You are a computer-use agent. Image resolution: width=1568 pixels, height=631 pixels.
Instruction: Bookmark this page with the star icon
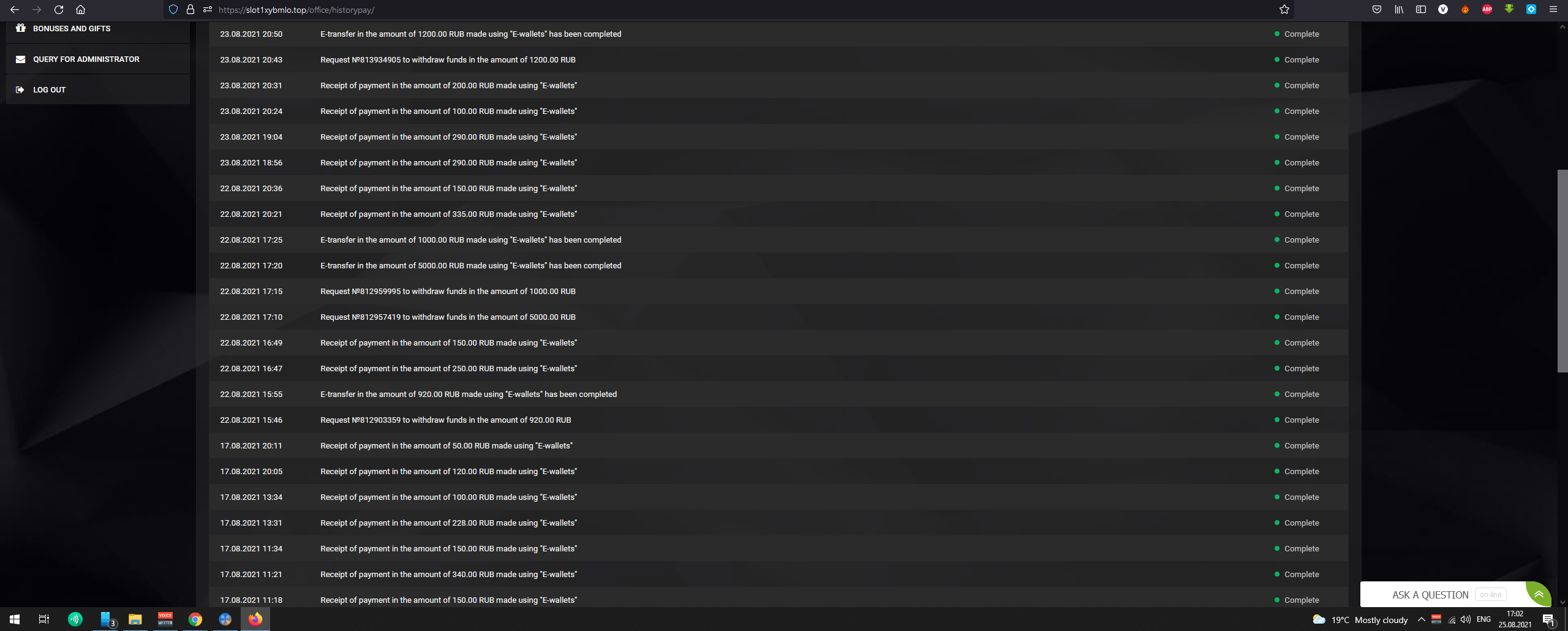pyautogui.click(x=1284, y=9)
